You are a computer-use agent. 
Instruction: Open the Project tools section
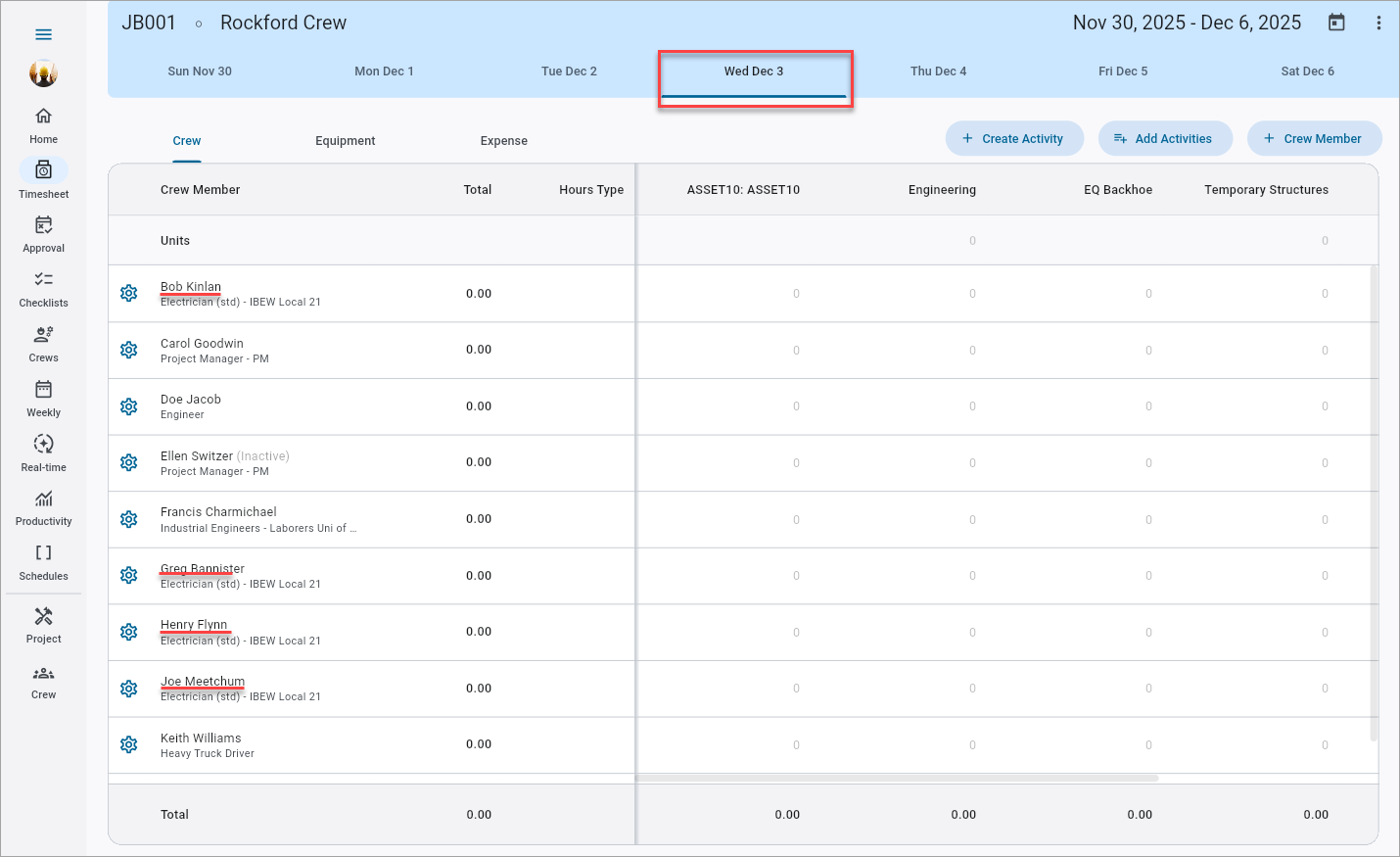pyautogui.click(x=43, y=623)
